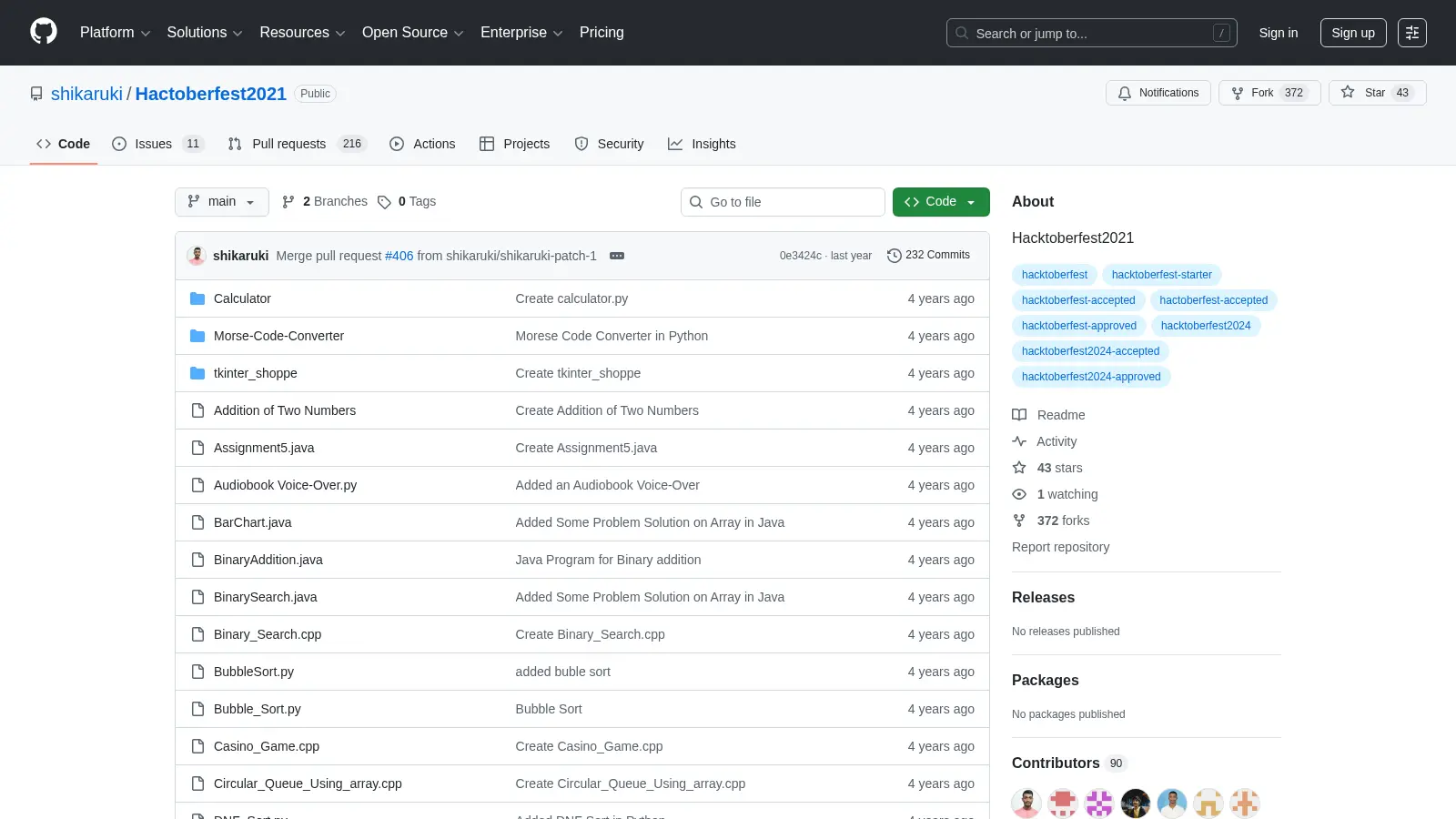1456x819 pixels.
Task: Click the file icon for BubbleSort.py
Action: [197, 672]
